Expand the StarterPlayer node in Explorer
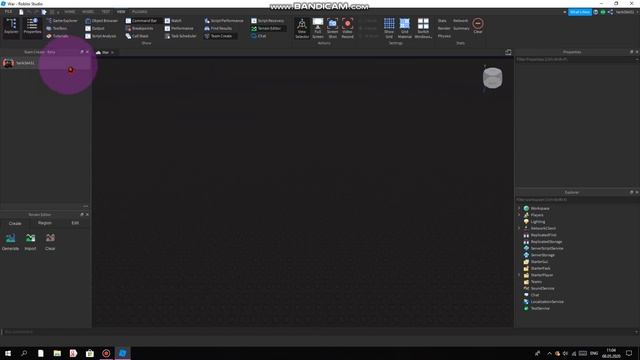This screenshot has width=640, height=360. click(x=520, y=275)
